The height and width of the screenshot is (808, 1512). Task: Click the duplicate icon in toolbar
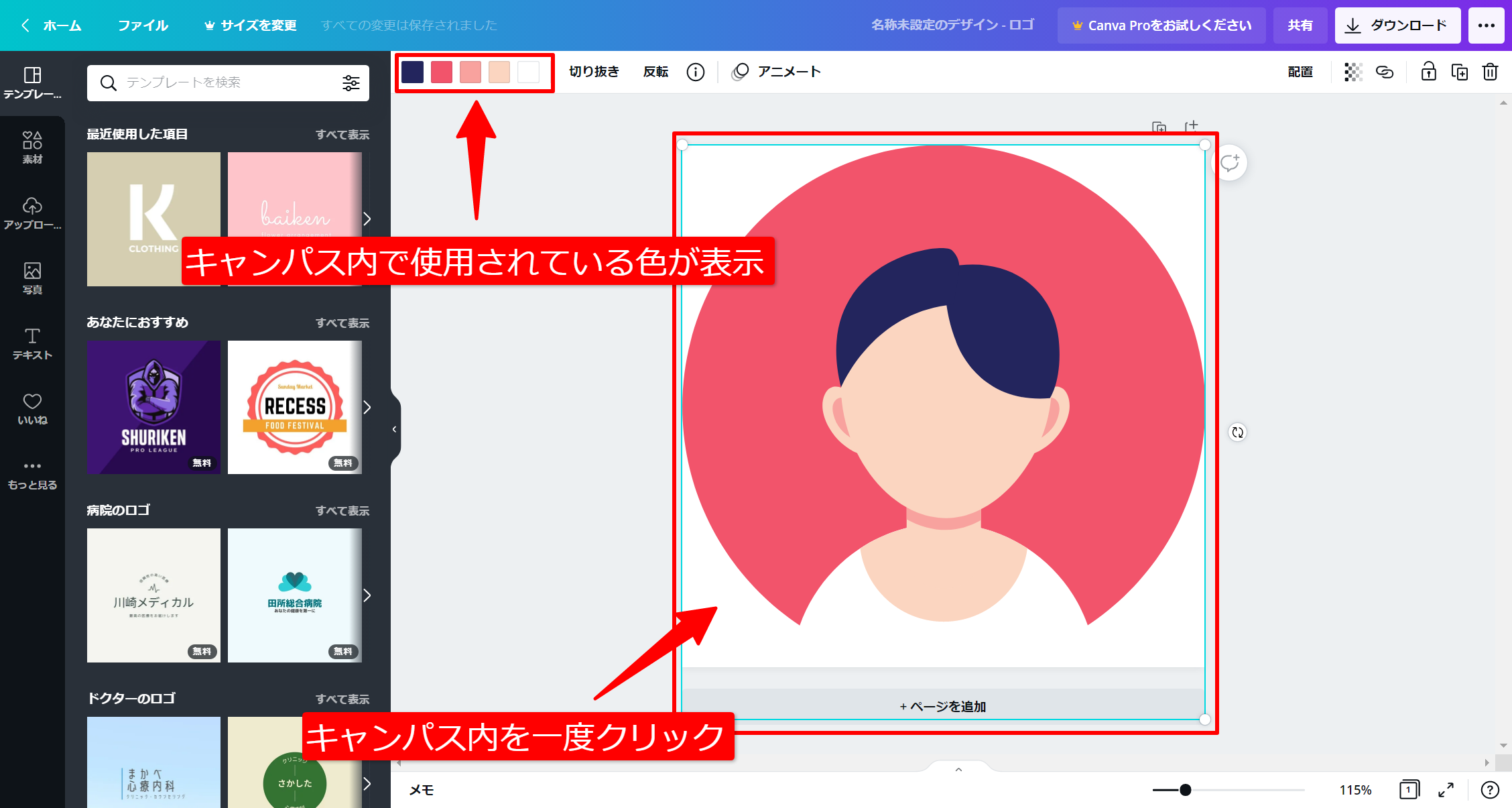click(1459, 72)
